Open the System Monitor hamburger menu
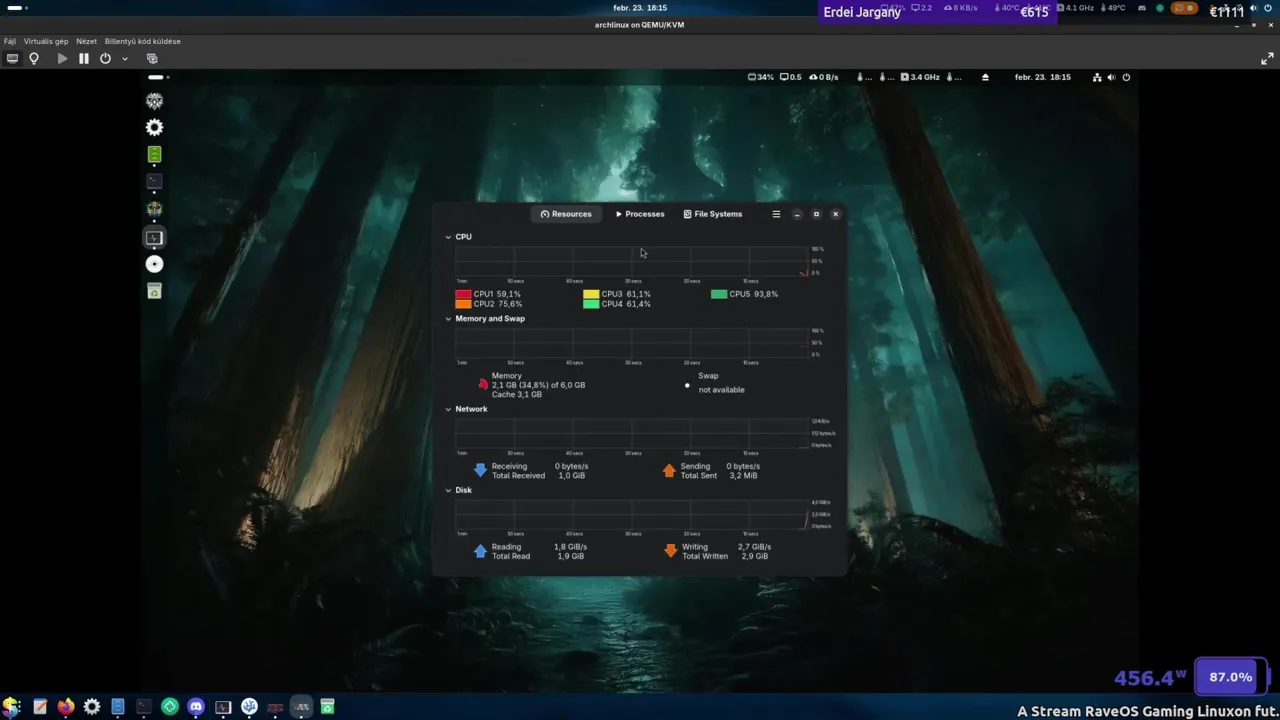 (776, 214)
